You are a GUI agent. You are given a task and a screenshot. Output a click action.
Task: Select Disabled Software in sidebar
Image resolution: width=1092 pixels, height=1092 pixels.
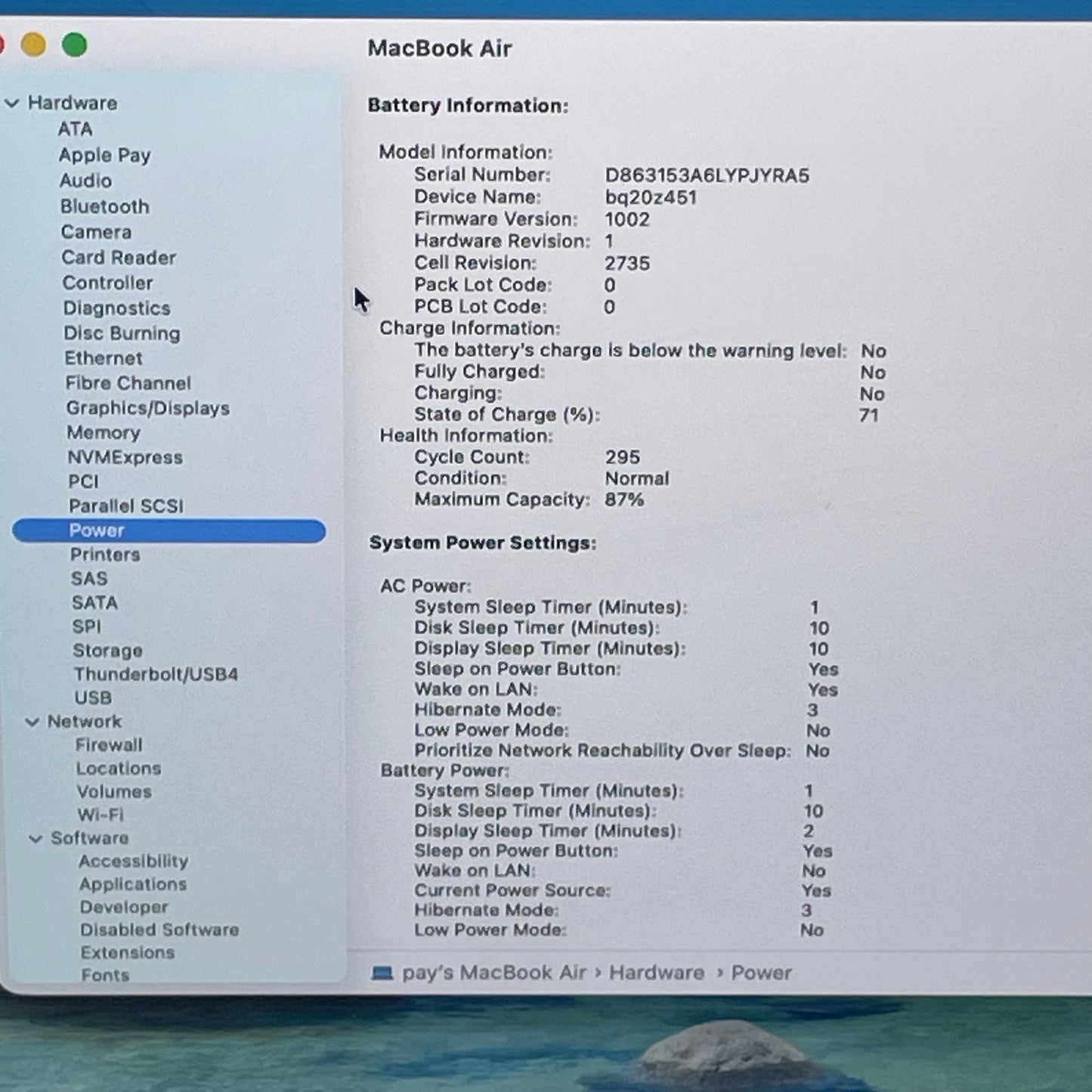[x=159, y=930]
